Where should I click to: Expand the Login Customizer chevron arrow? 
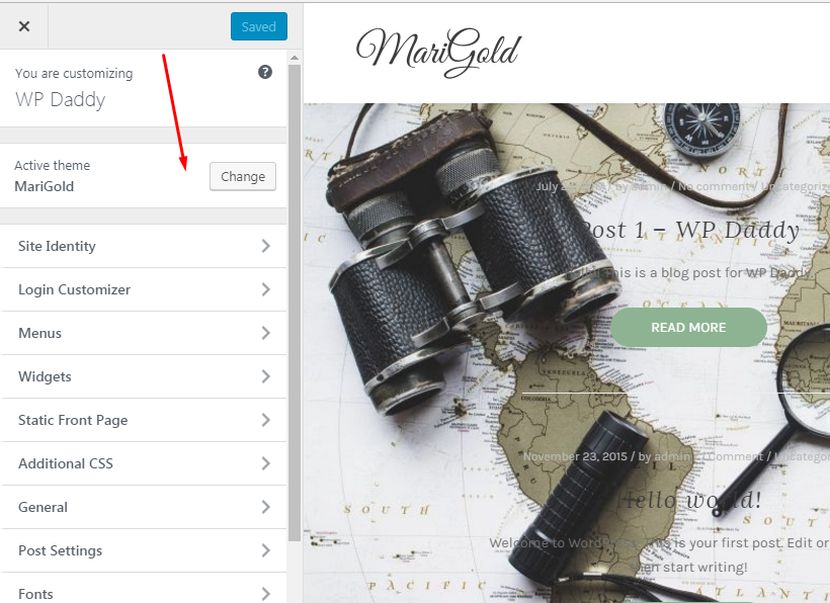click(x=266, y=290)
